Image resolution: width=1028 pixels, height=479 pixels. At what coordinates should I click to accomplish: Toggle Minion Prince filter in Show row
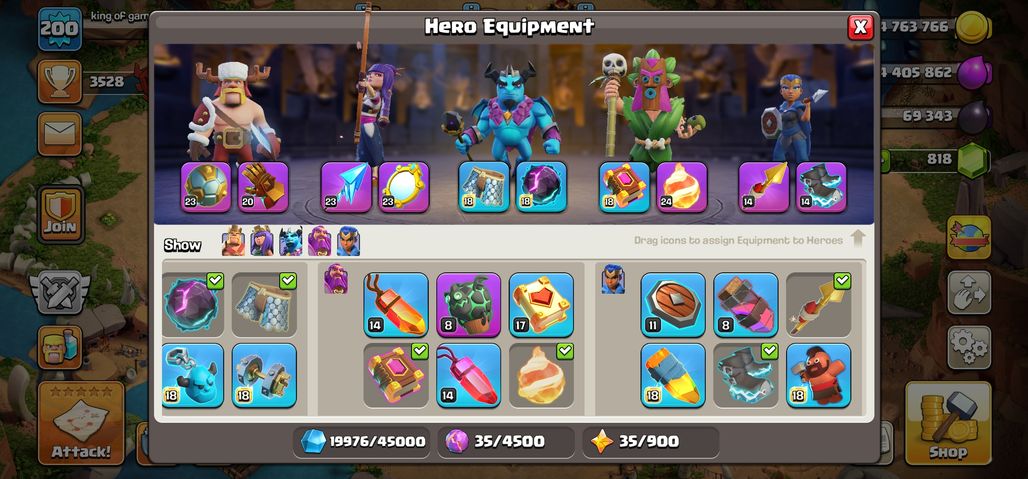coord(290,240)
